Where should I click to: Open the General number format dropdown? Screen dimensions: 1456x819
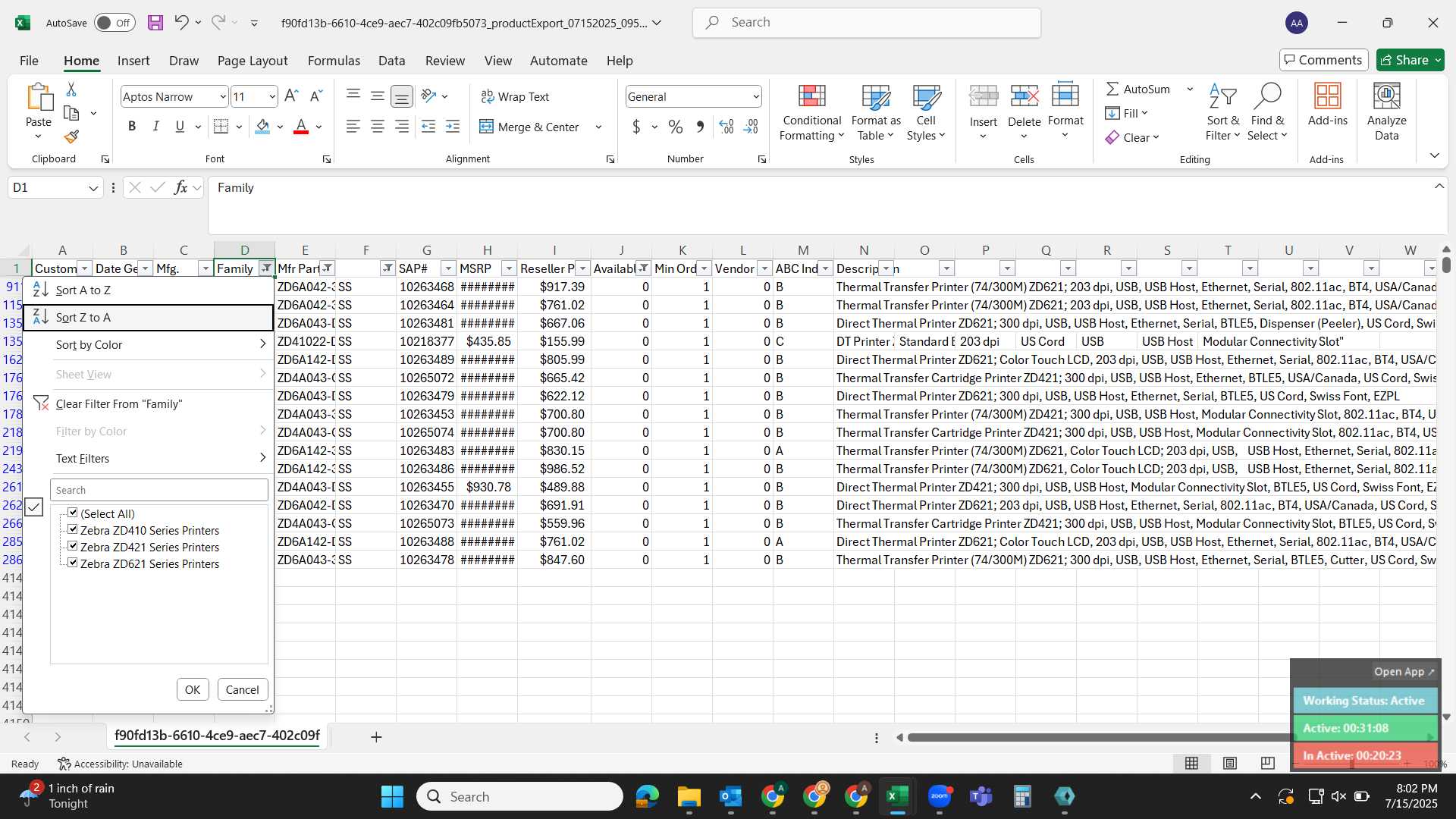click(756, 96)
